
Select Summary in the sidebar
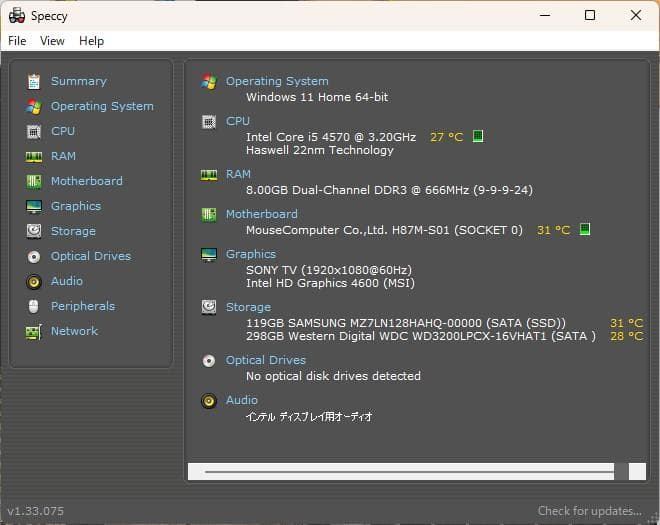(x=79, y=81)
